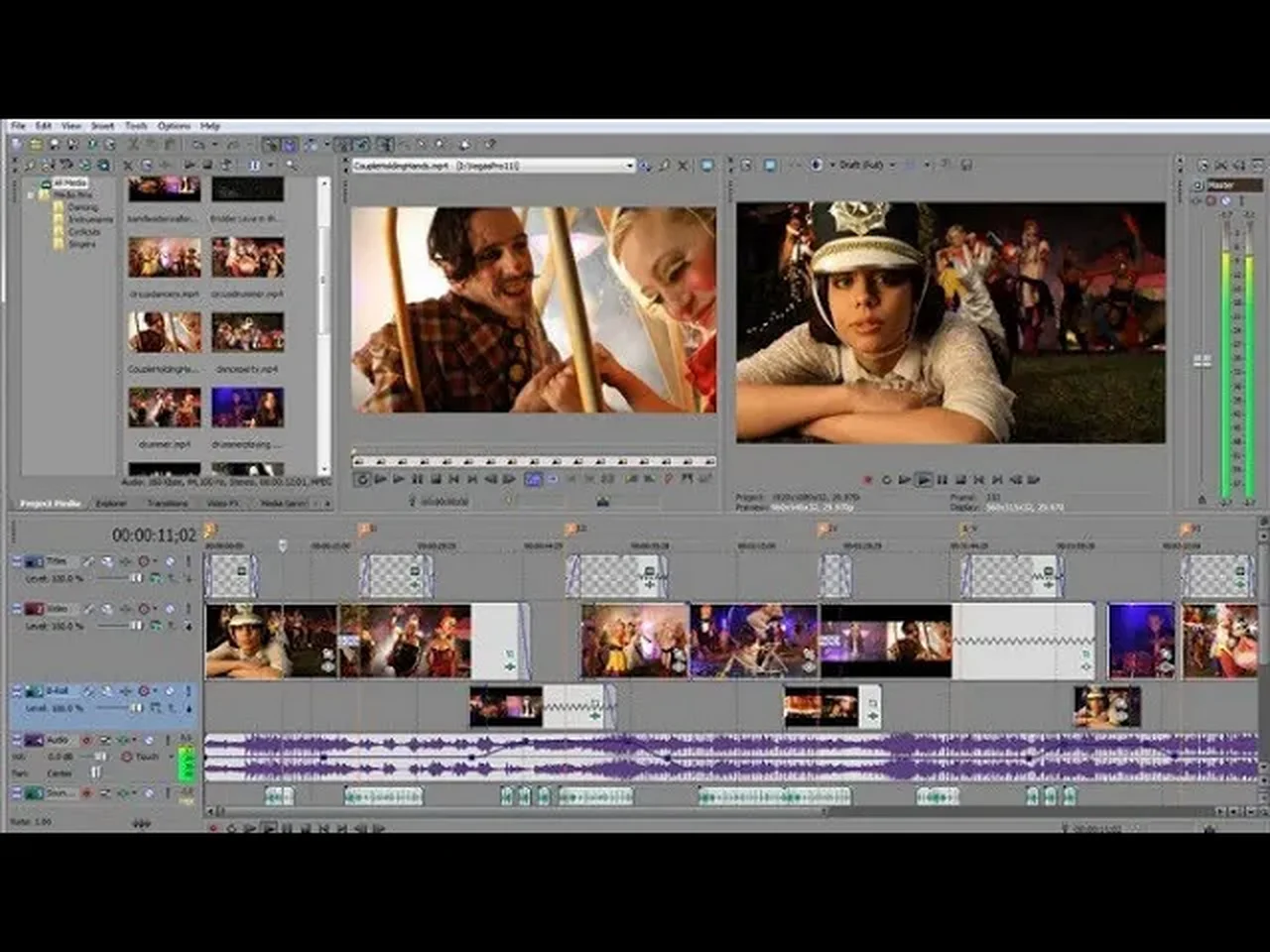Expand the Media Bins tree node
Screen dimensions: 1270x952
pos(32,195)
